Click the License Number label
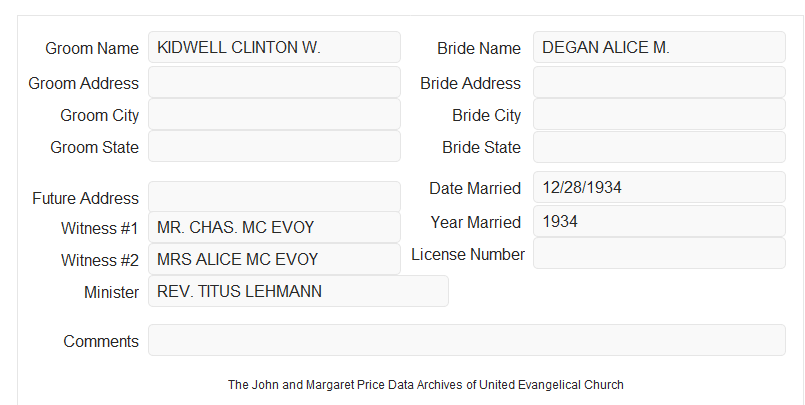 [x=468, y=255]
